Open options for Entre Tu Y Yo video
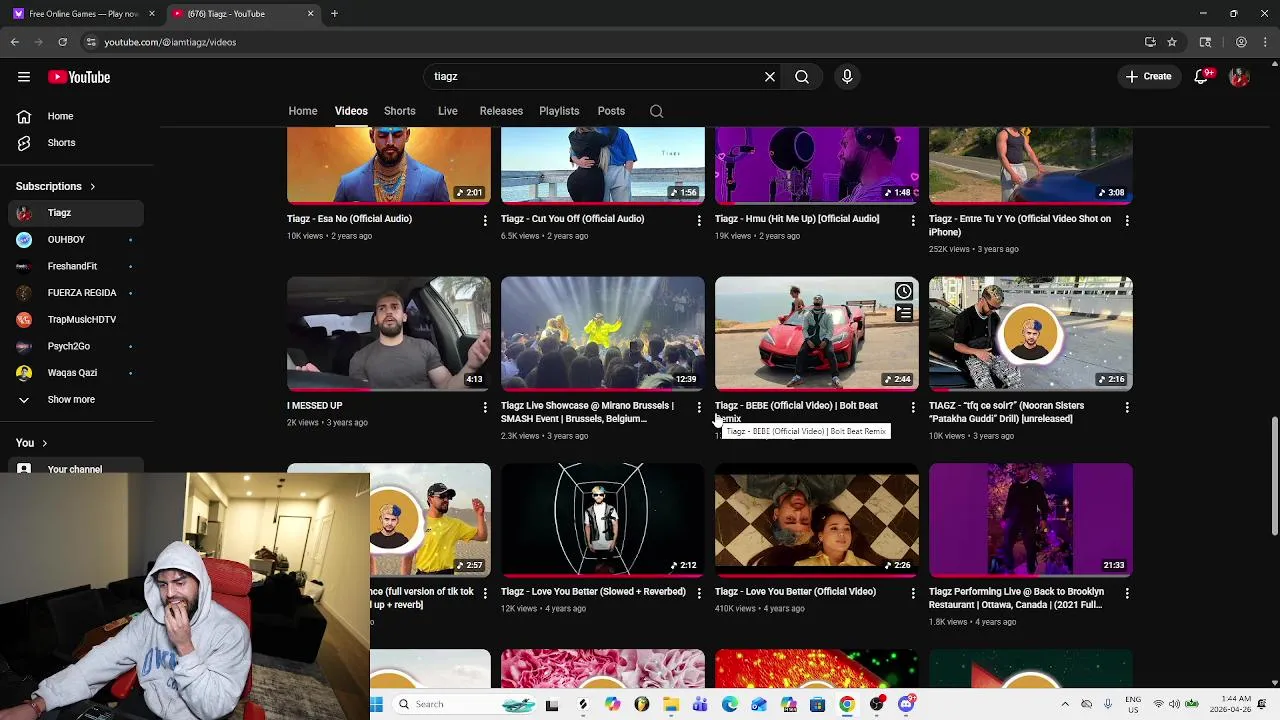The image size is (1280, 720). [x=1127, y=220]
